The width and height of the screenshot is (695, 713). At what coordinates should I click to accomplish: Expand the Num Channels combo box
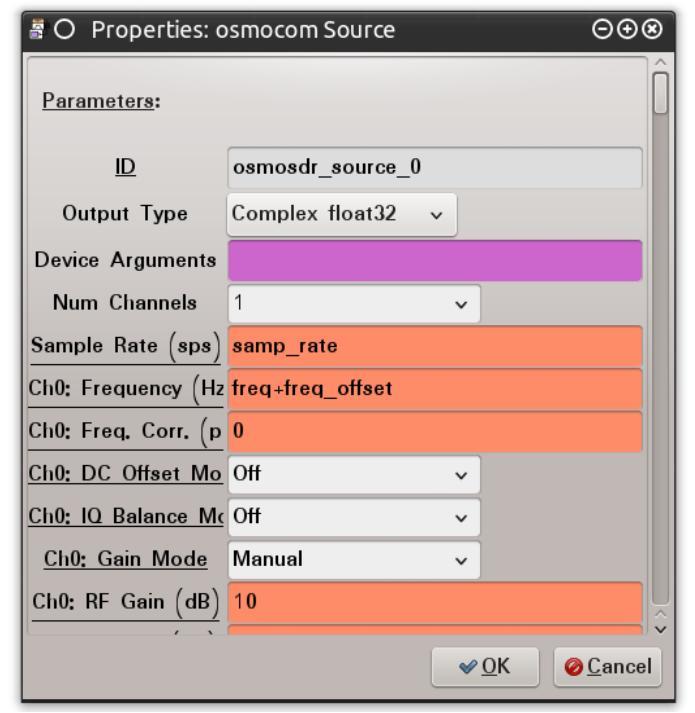[x=354, y=303]
